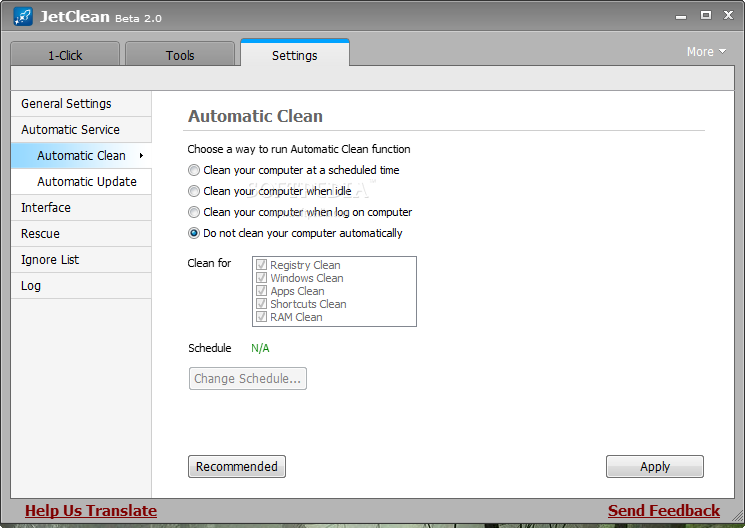Open General Settings in the sidebar
745x528 pixels.
pyautogui.click(x=81, y=104)
